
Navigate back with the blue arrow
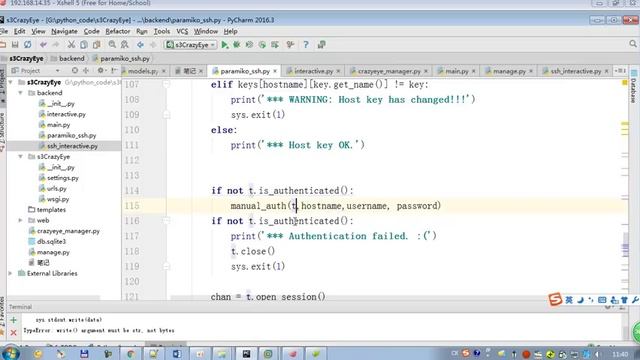[x=140, y=44]
